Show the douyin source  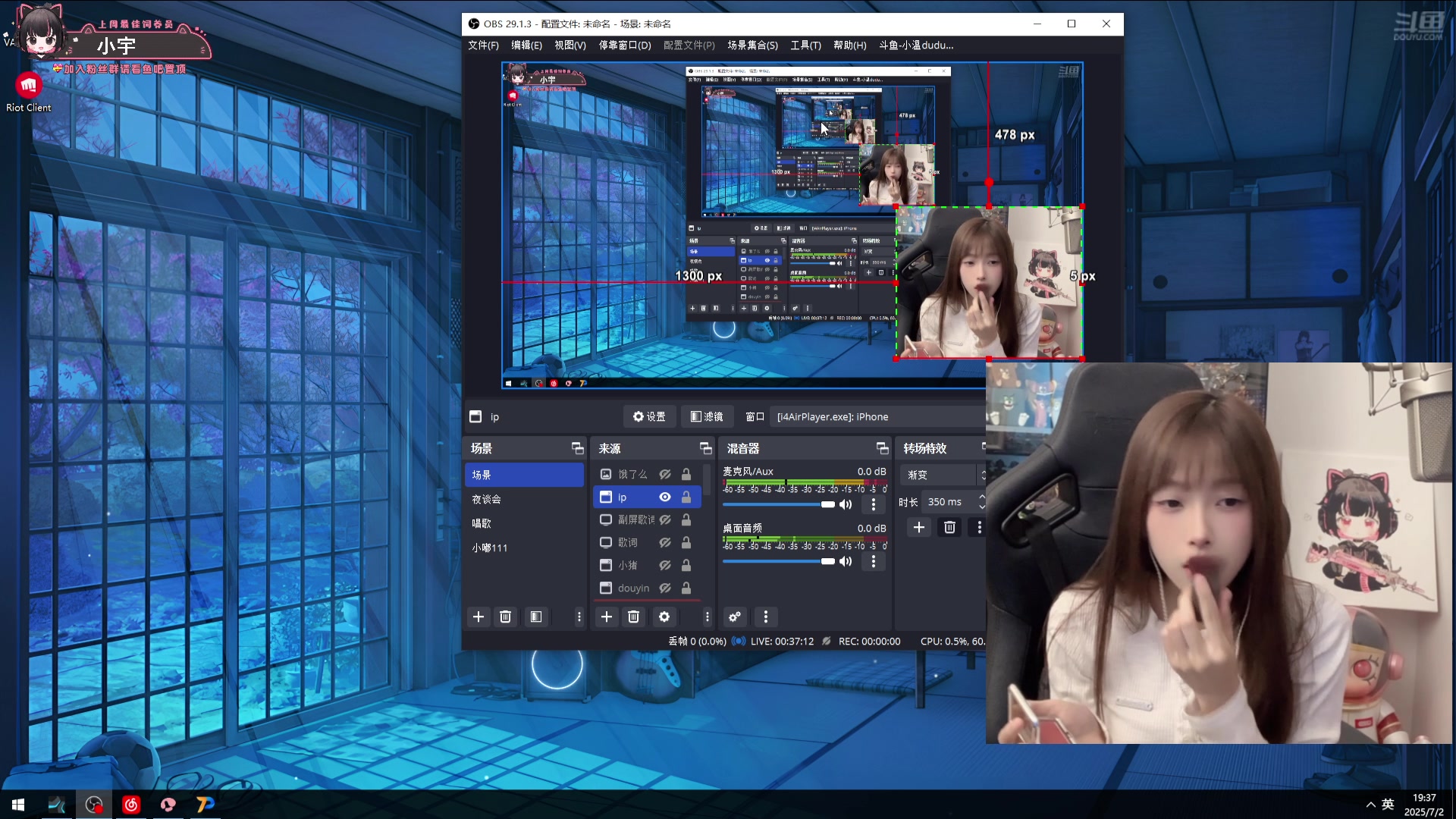665,588
